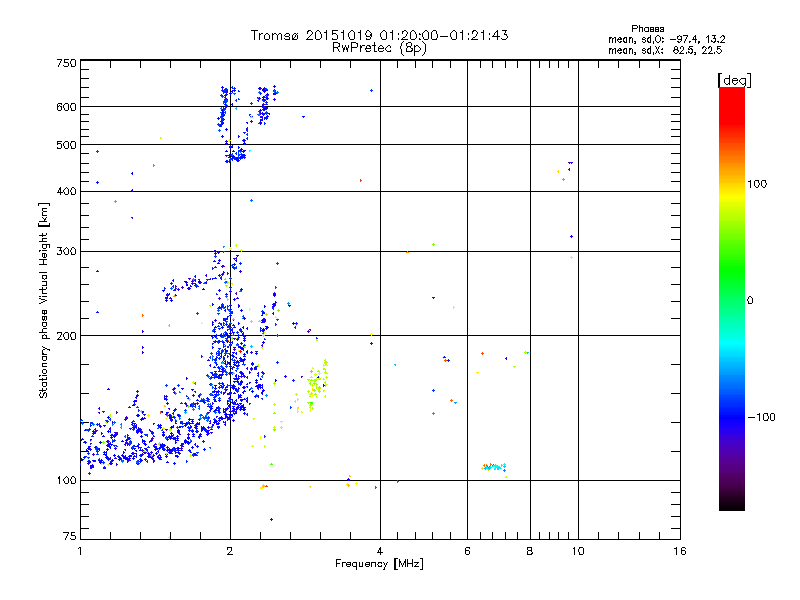Click the x-axis tick label '16'
The height and width of the screenshot is (600, 800).
coord(680,551)
